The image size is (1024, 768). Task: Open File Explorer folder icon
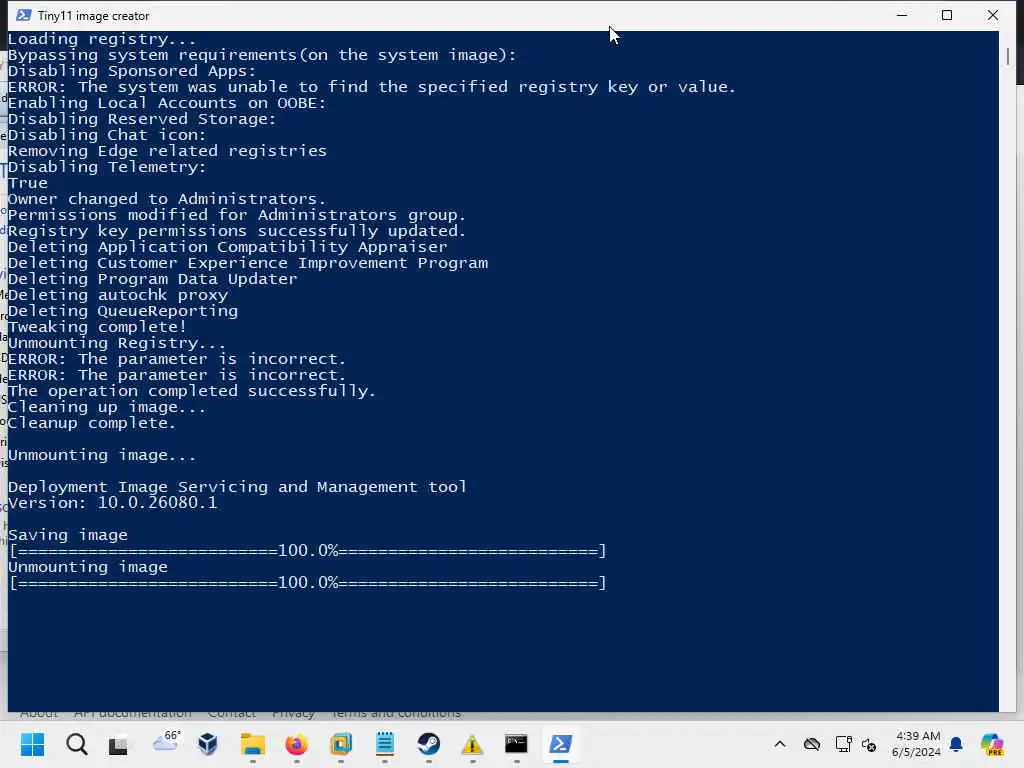click(x=252, y=744)
